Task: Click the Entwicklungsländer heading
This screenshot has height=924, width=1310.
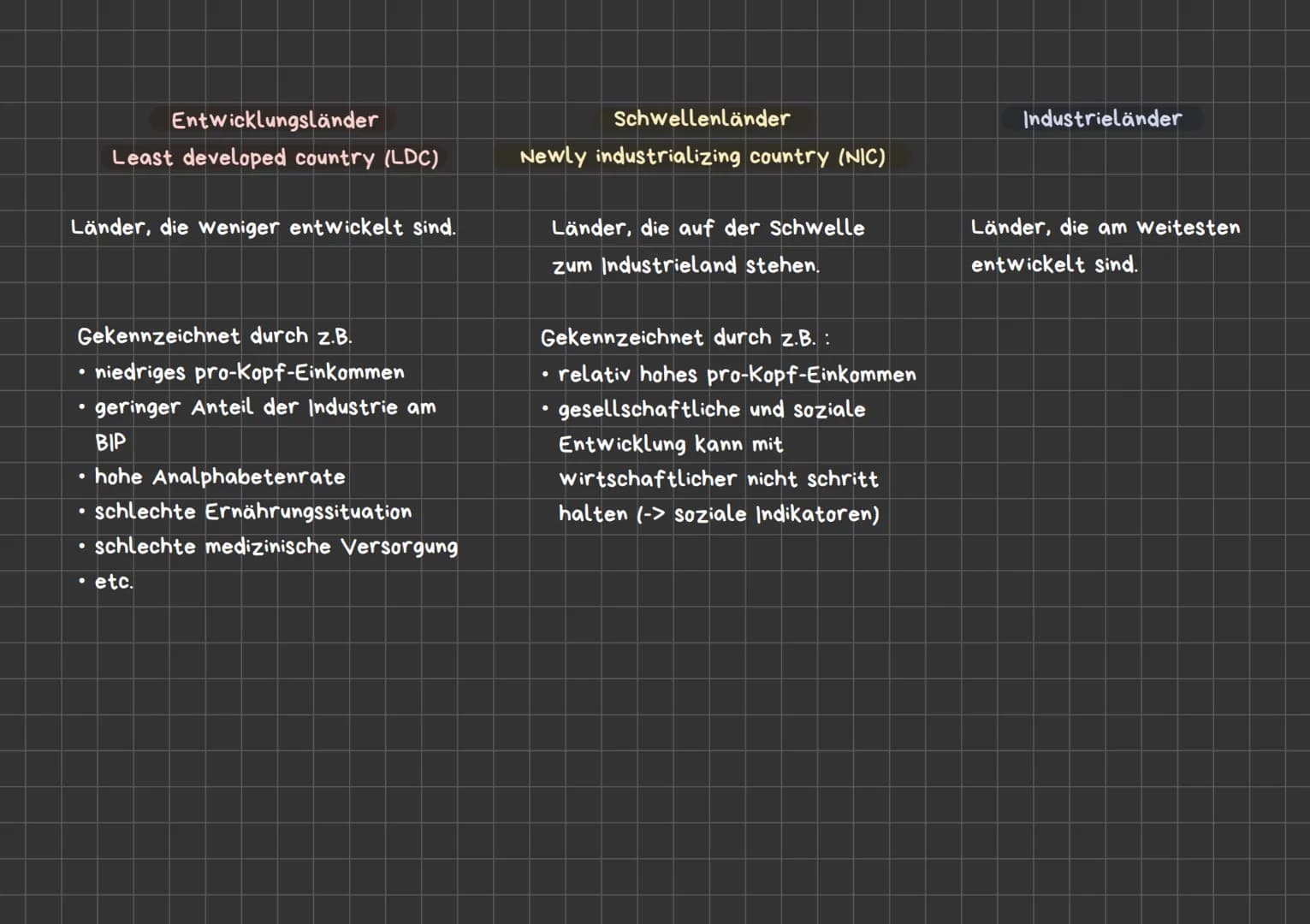Action: pos(275,120)
